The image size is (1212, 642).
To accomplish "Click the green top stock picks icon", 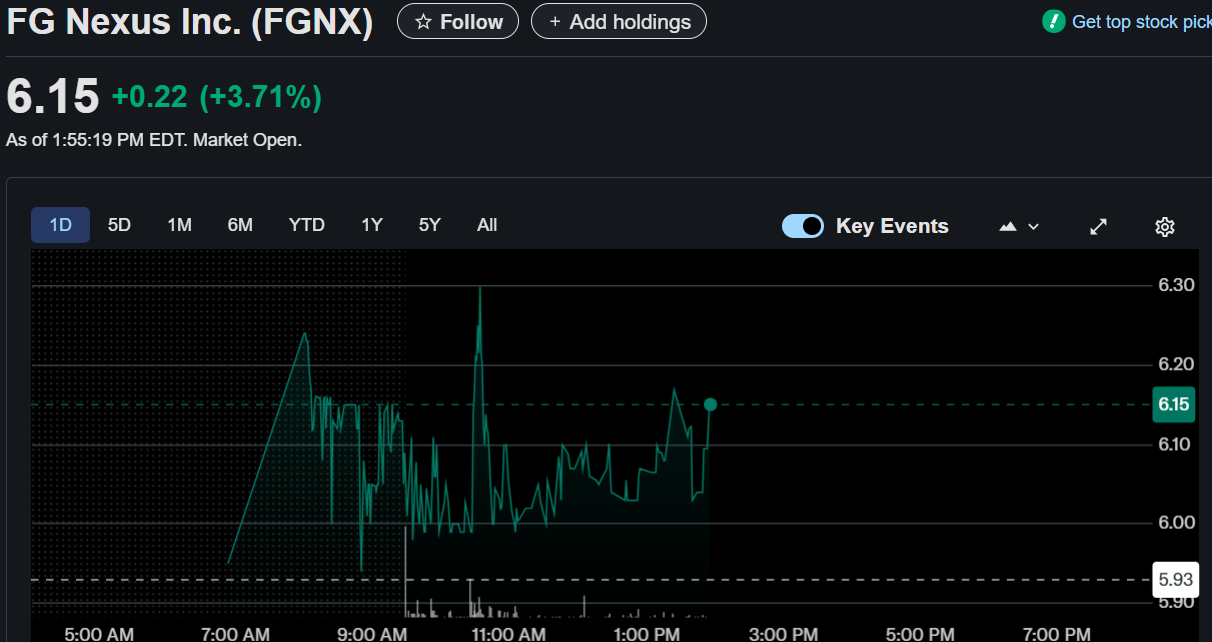I will pyautogui.click(x=1053, y=21).
